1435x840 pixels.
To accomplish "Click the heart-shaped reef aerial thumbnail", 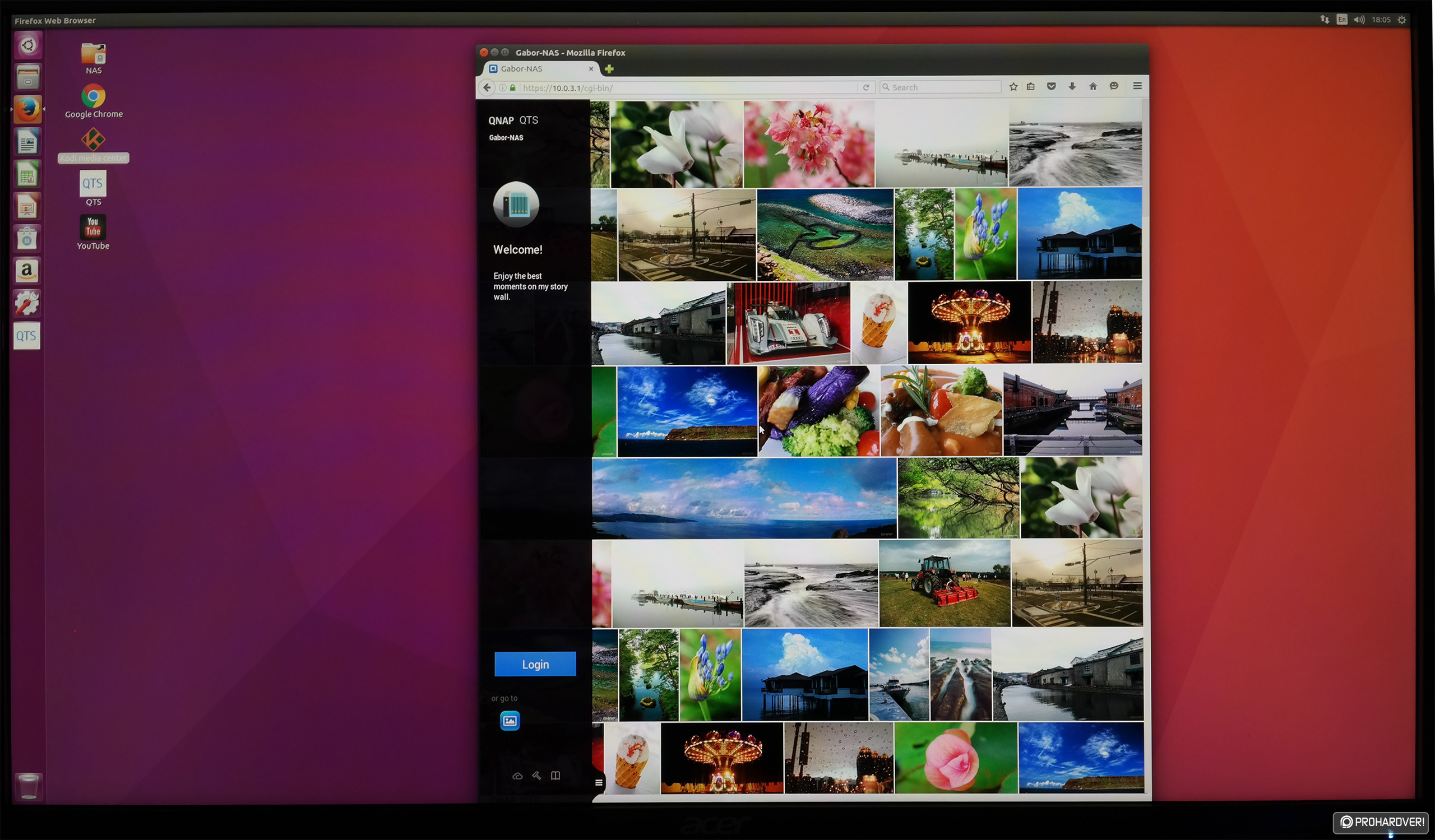I will pyautogui.click(x=825, y=234).
